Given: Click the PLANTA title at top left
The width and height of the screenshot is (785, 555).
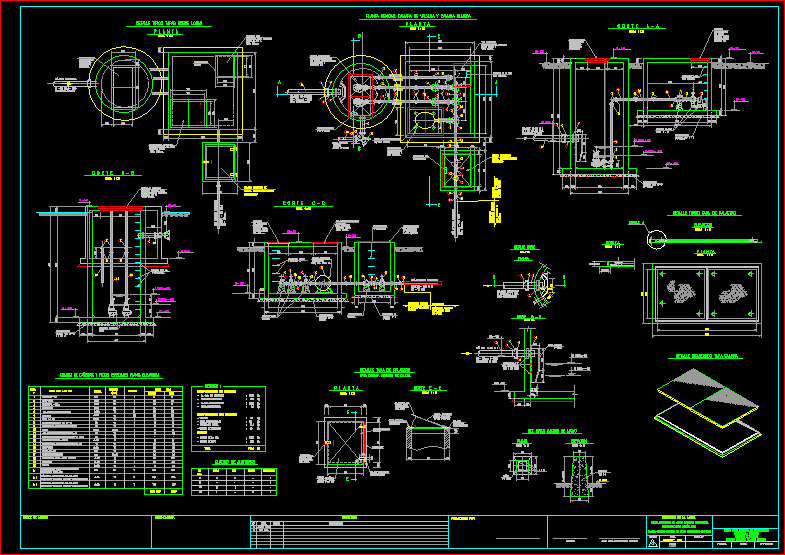Looking at the screenshot, I should [167, 31].
